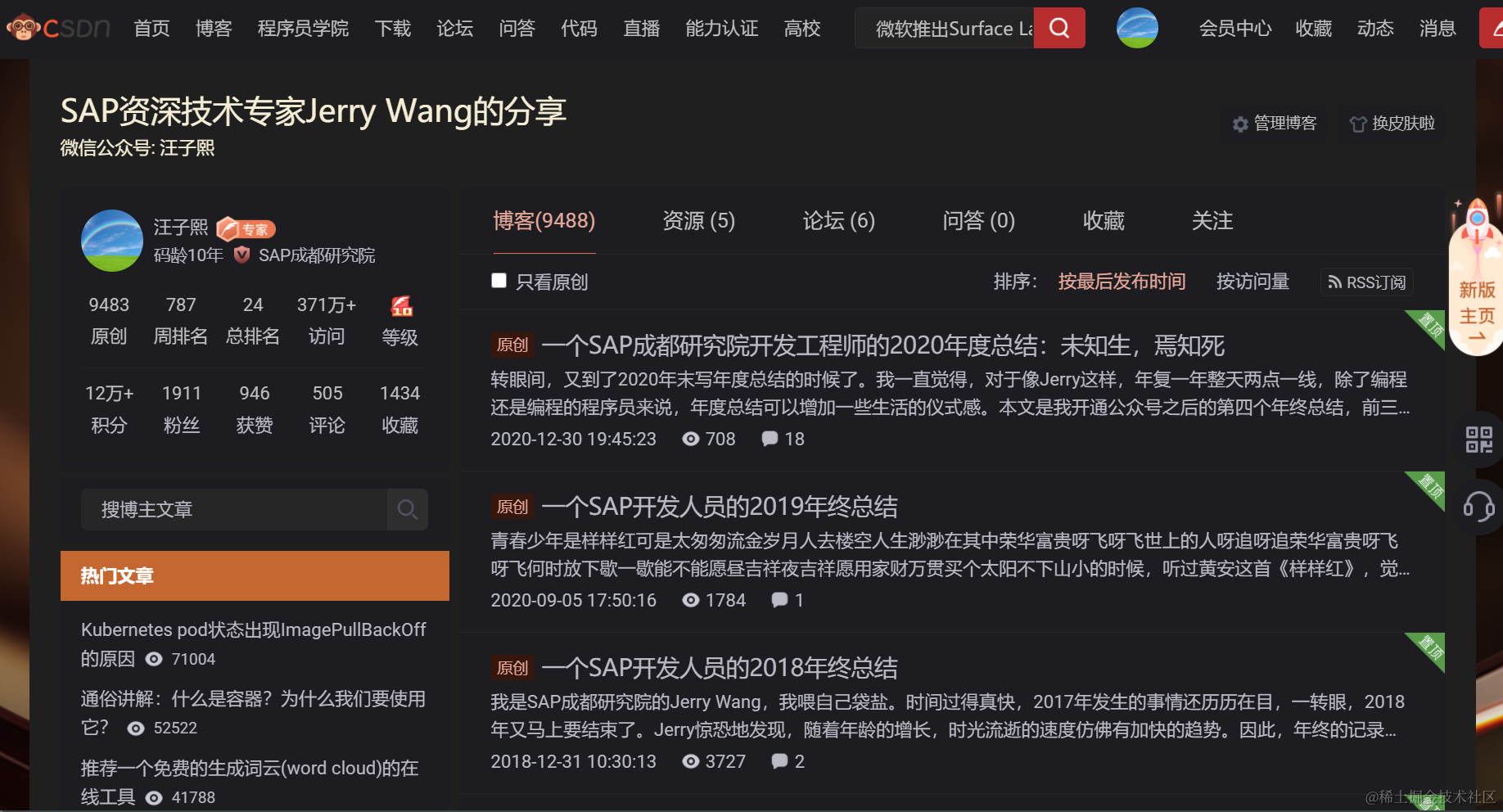Viewport: 1503px width, 812px height.
Task: Click views eye icon of the 2019年终总结 post
Action: [x=691, y=600]
